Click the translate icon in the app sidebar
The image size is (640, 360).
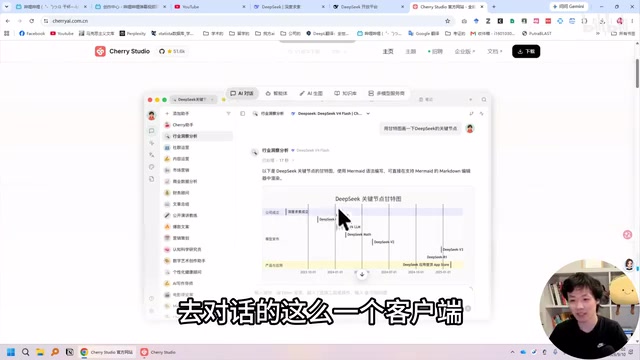point(151,155)
